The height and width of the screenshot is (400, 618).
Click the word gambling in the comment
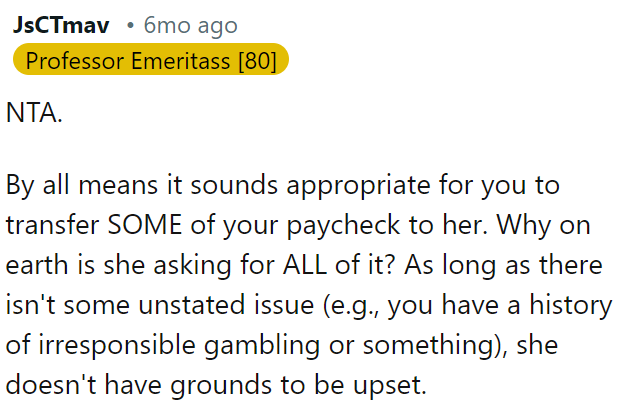click(262, 346)
